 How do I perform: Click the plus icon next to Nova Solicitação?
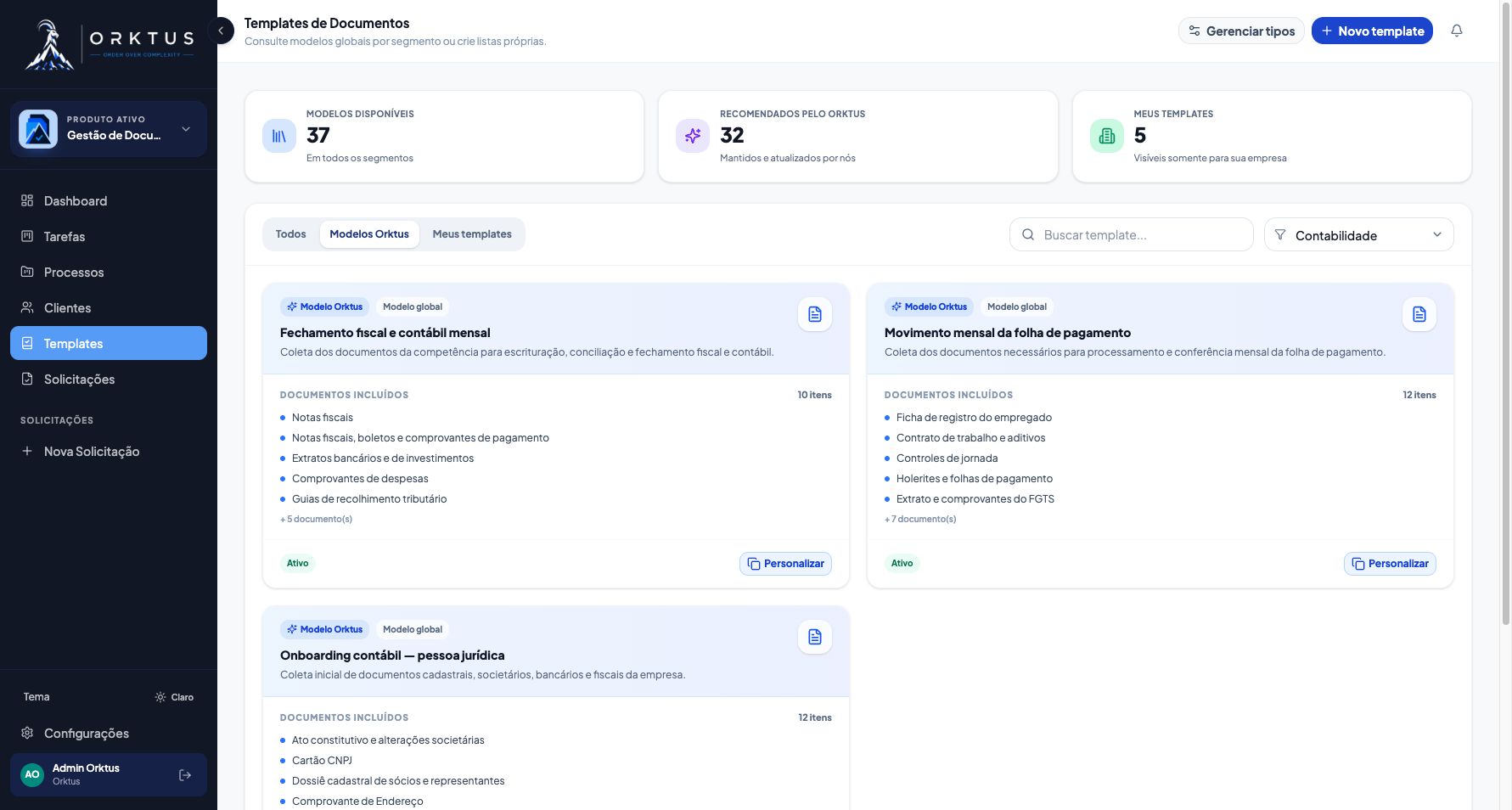27,451
